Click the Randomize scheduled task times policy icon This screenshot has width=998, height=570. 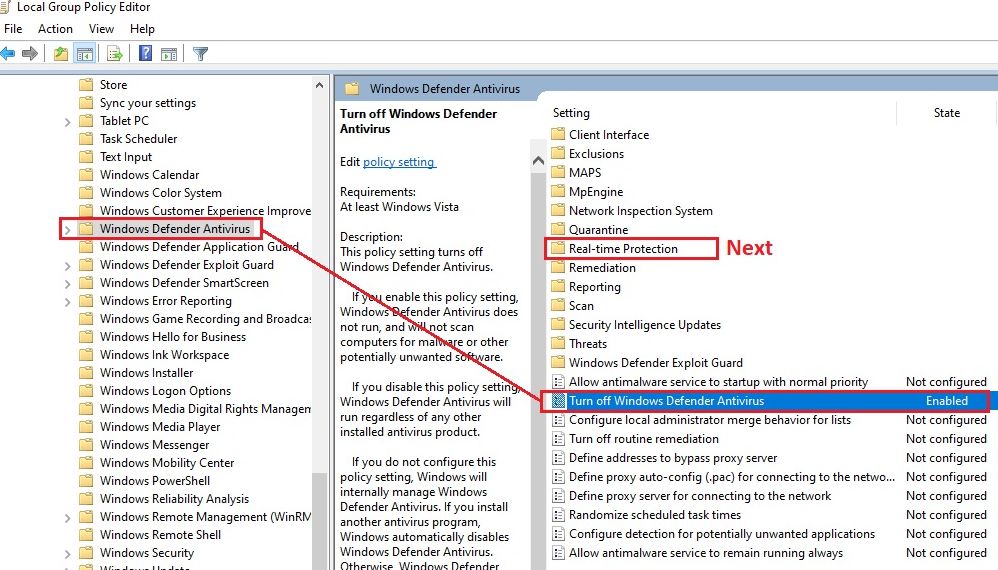558,515
